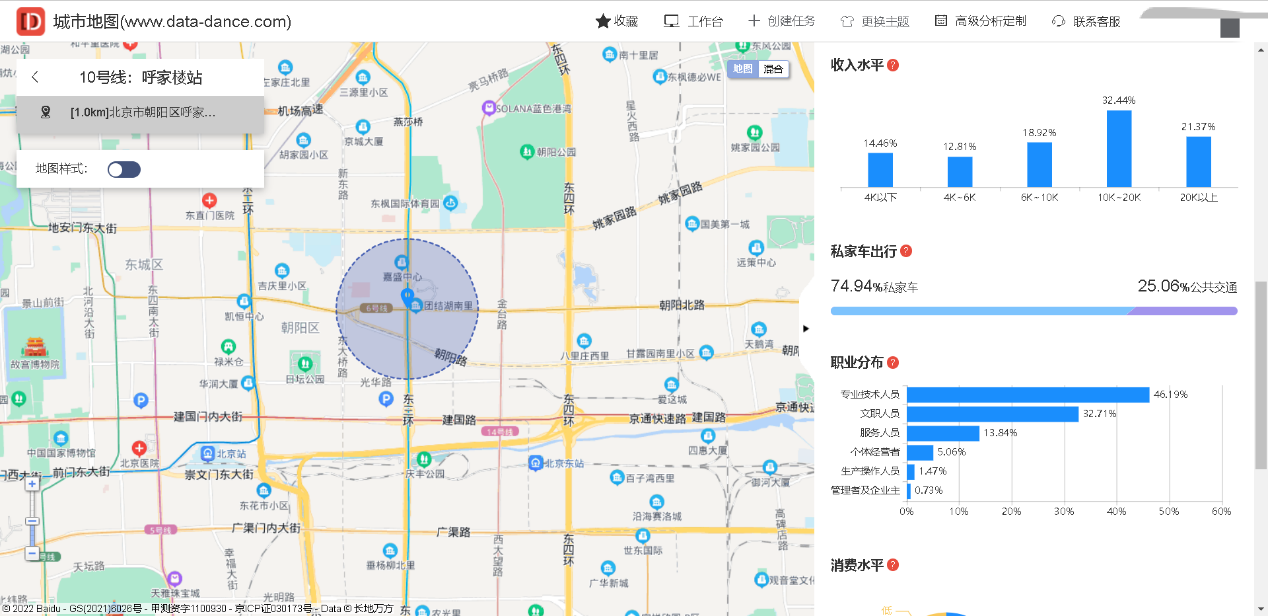Click the 4K以下 income bar

click(880, 170)
